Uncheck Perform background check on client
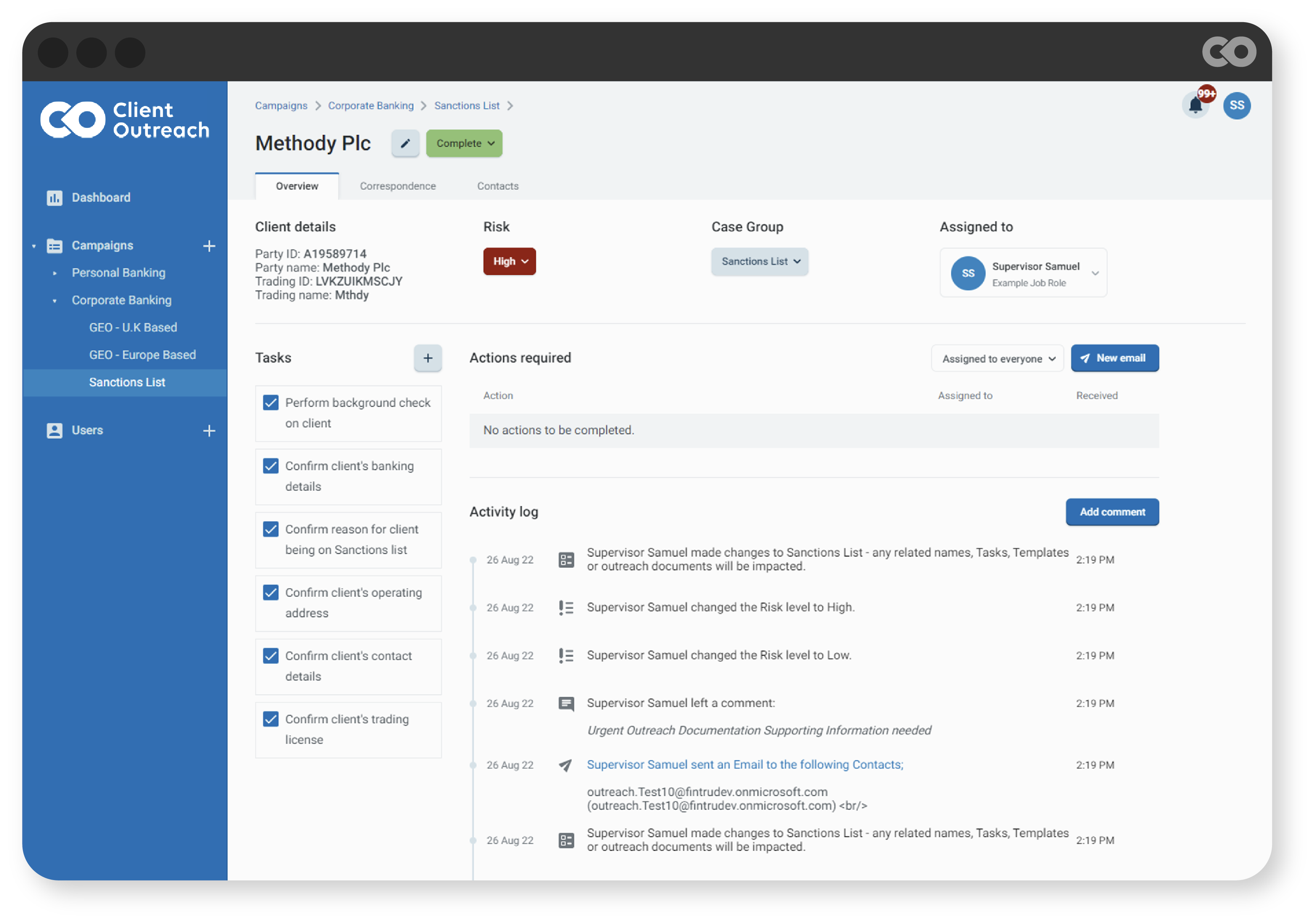The height and width of the screenshot is (924, 1316). point(271,403)
